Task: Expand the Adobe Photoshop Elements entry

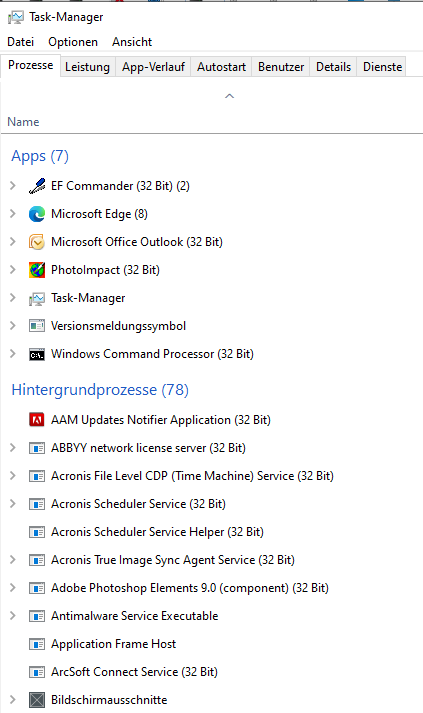Action: (x=13, y=587)
